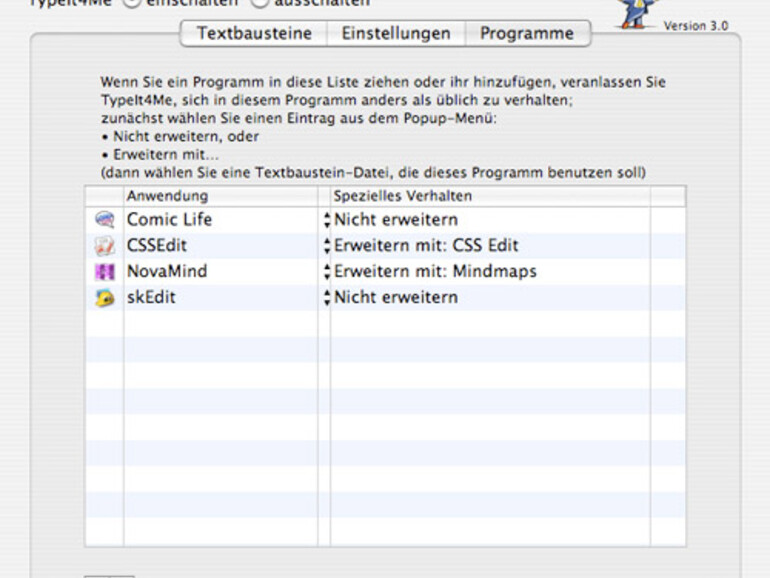Click 'Erweitern mit: Mindmaps' value
Image resolution: width=770 pixels, height=578 pixels.
(435, 272)
